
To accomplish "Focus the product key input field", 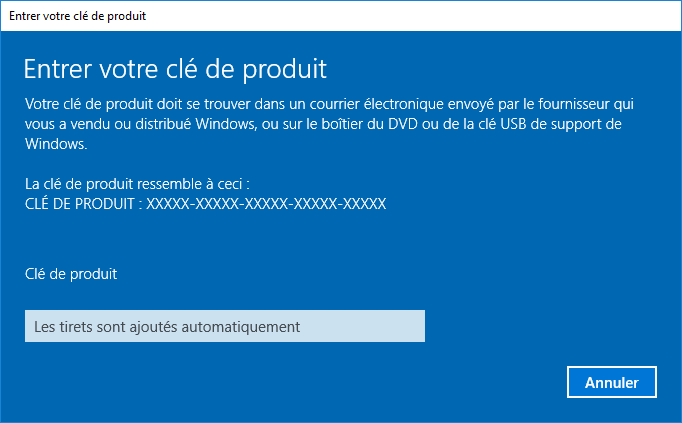I will [x=224, y=326].
